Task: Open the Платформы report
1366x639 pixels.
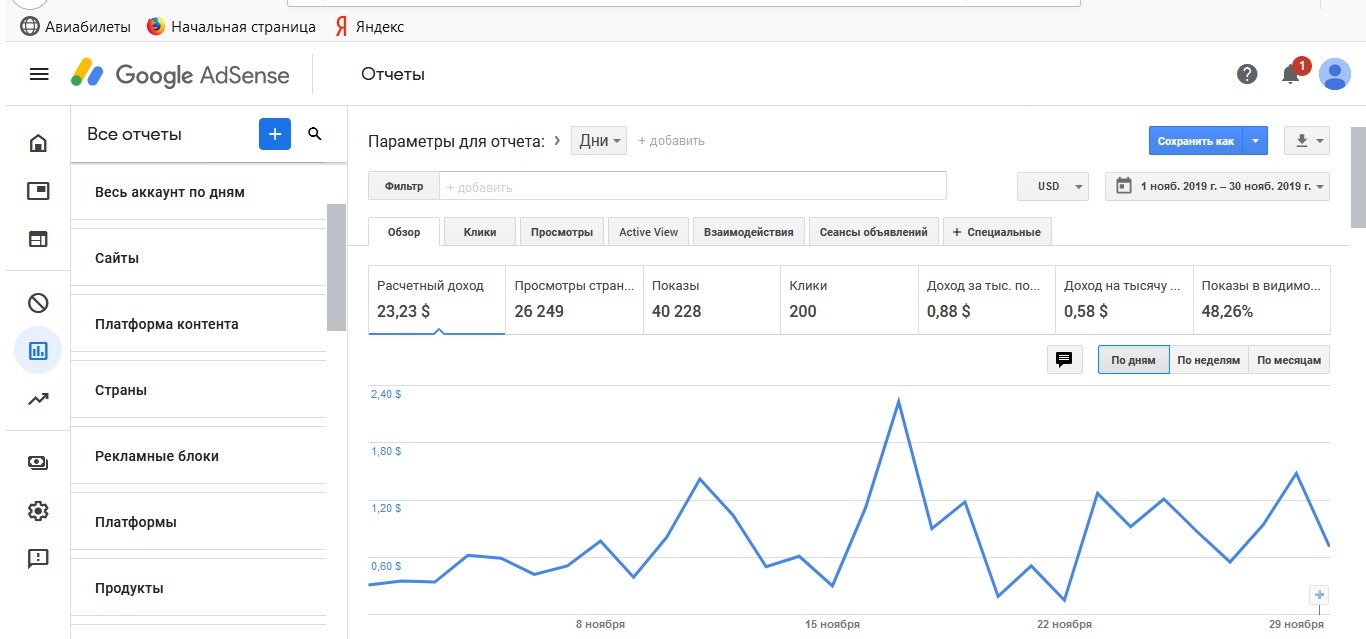Action: coord(198,522)
